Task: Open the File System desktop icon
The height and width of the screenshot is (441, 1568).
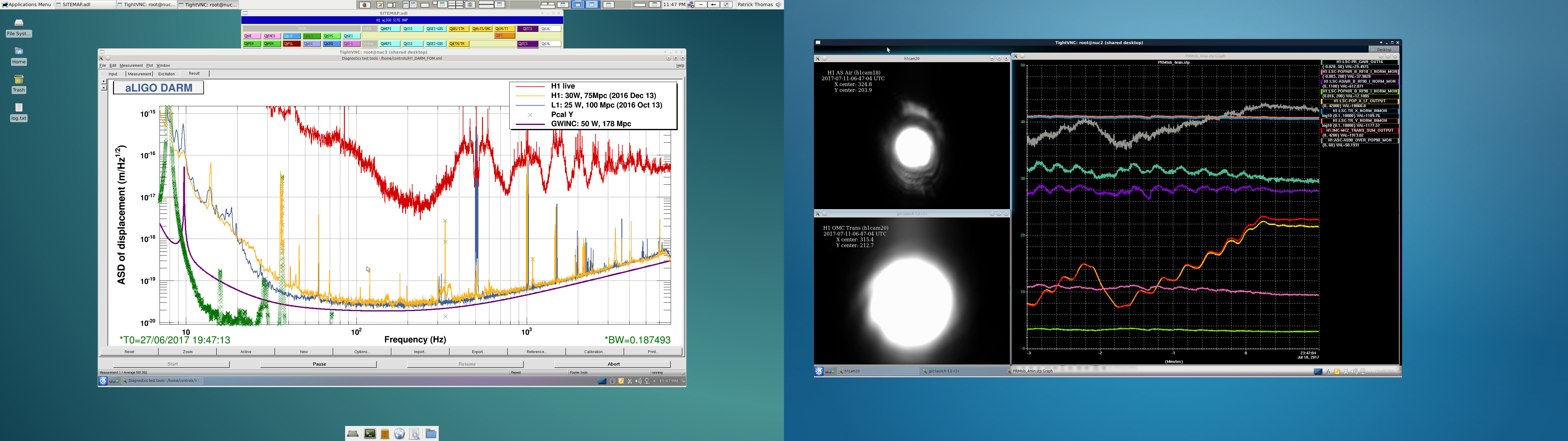Action: 18,23
